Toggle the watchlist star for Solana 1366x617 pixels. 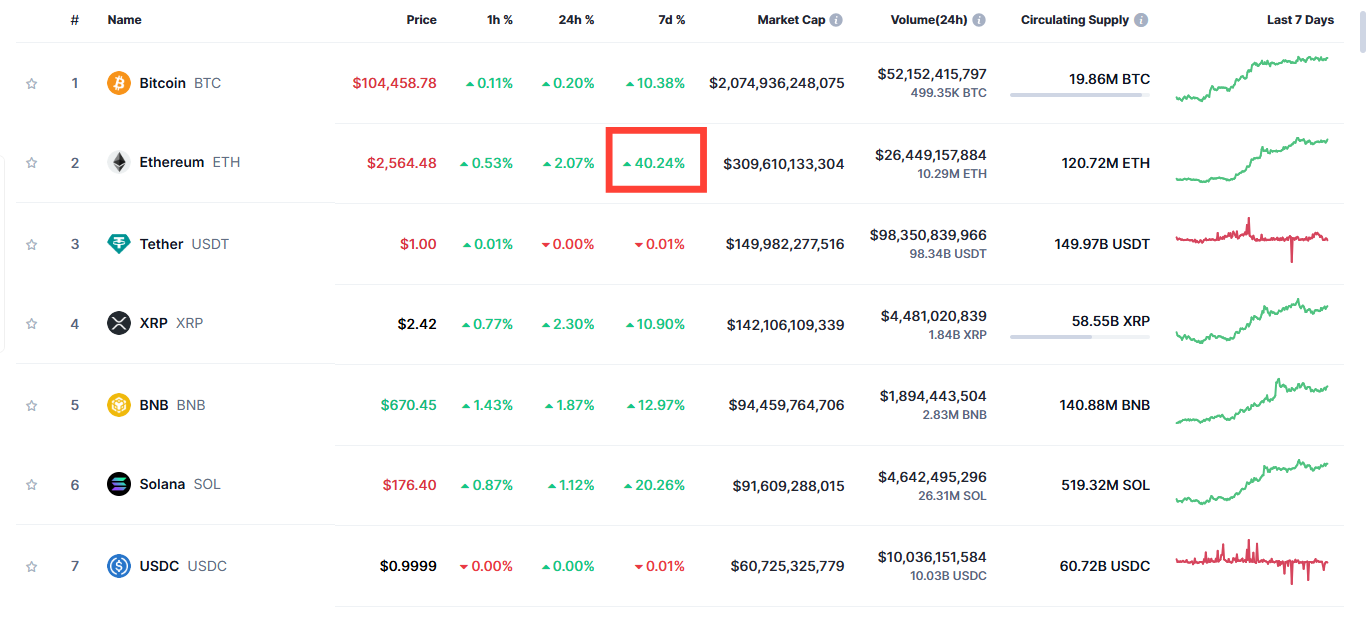click(31, 485)
